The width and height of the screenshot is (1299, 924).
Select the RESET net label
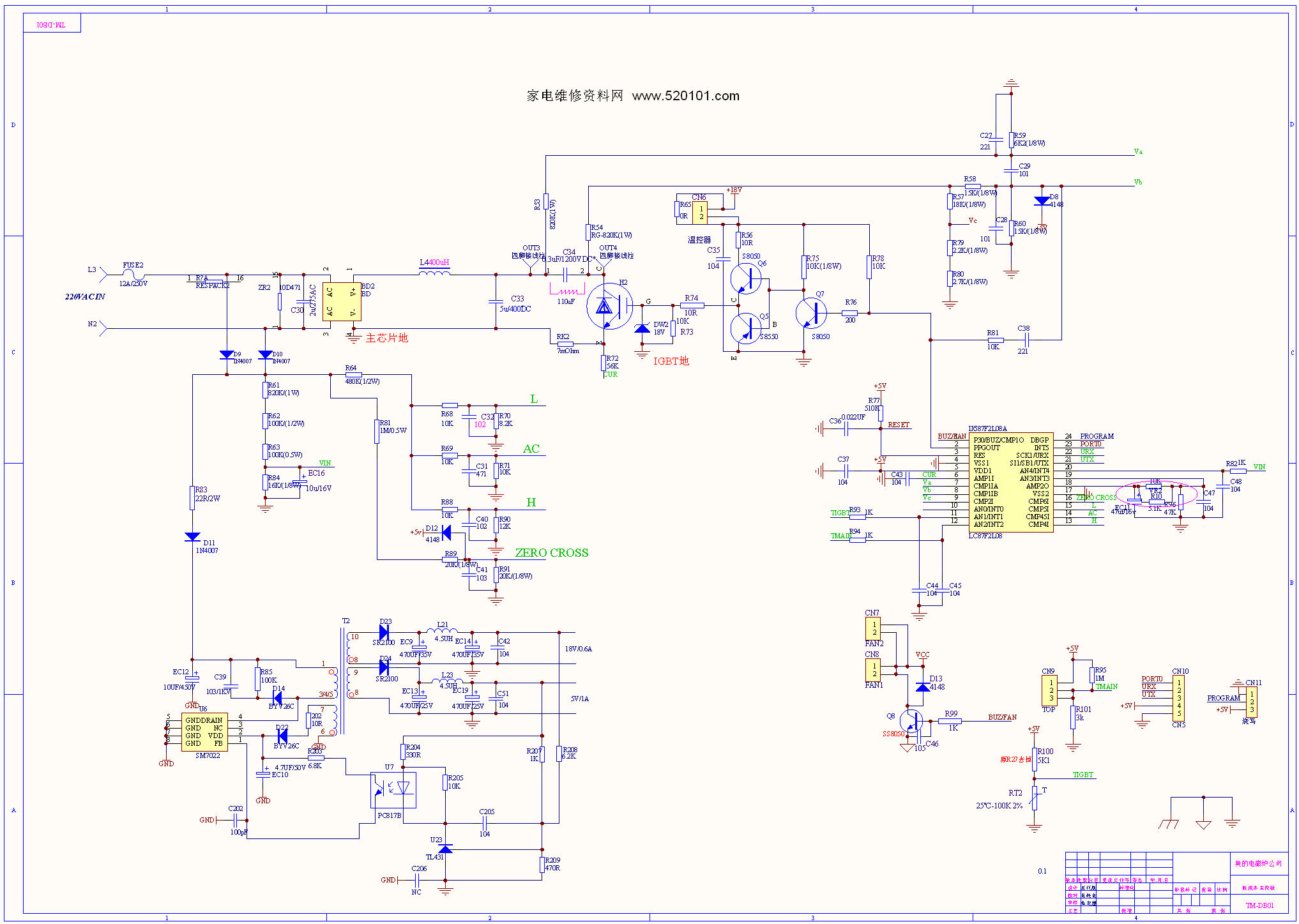(x=899, y=425)
